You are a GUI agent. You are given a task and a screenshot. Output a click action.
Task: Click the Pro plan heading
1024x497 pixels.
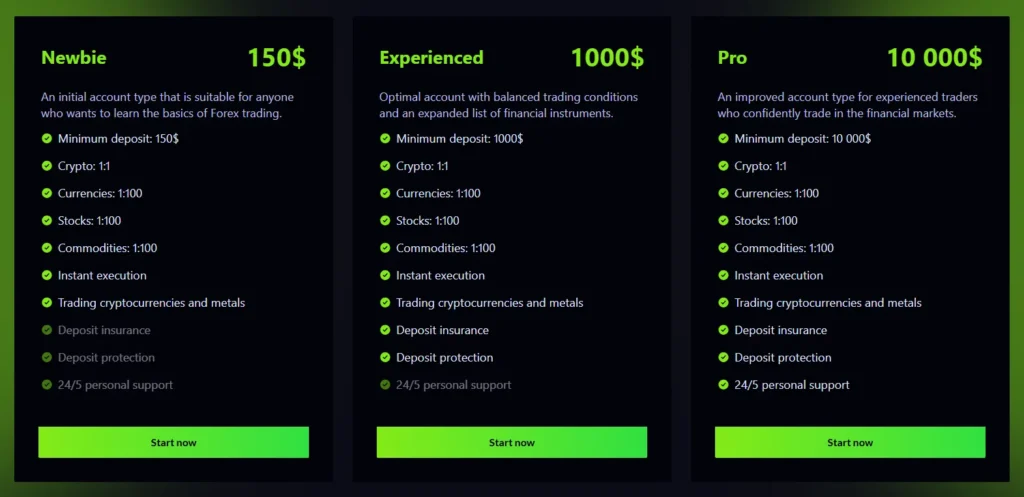pos(732,58)
